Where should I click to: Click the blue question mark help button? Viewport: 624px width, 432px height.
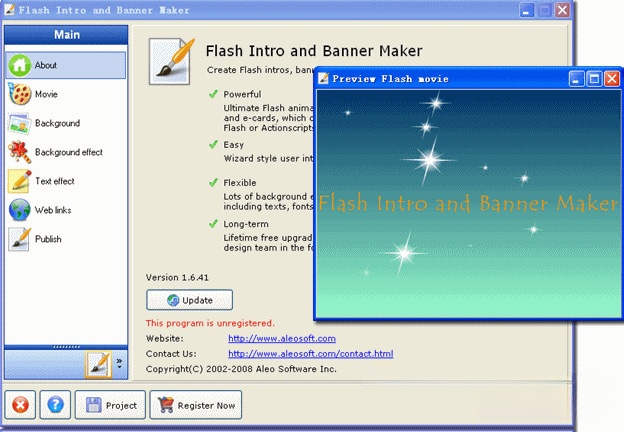coord(55,405)
